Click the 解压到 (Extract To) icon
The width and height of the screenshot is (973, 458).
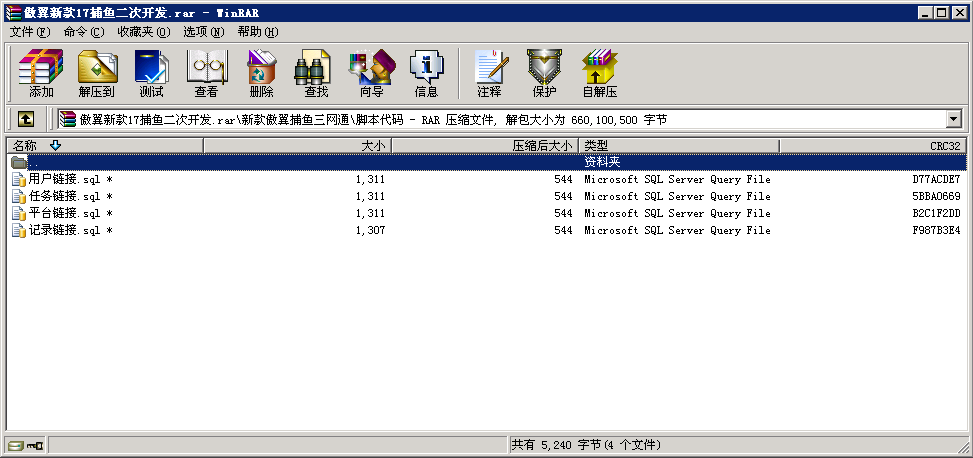97,74
